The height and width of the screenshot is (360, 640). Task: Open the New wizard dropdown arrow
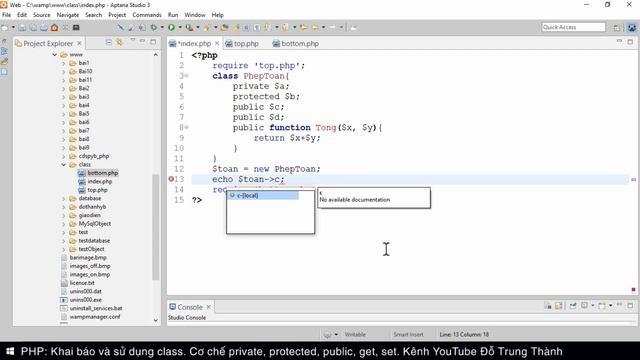(13, 27)
